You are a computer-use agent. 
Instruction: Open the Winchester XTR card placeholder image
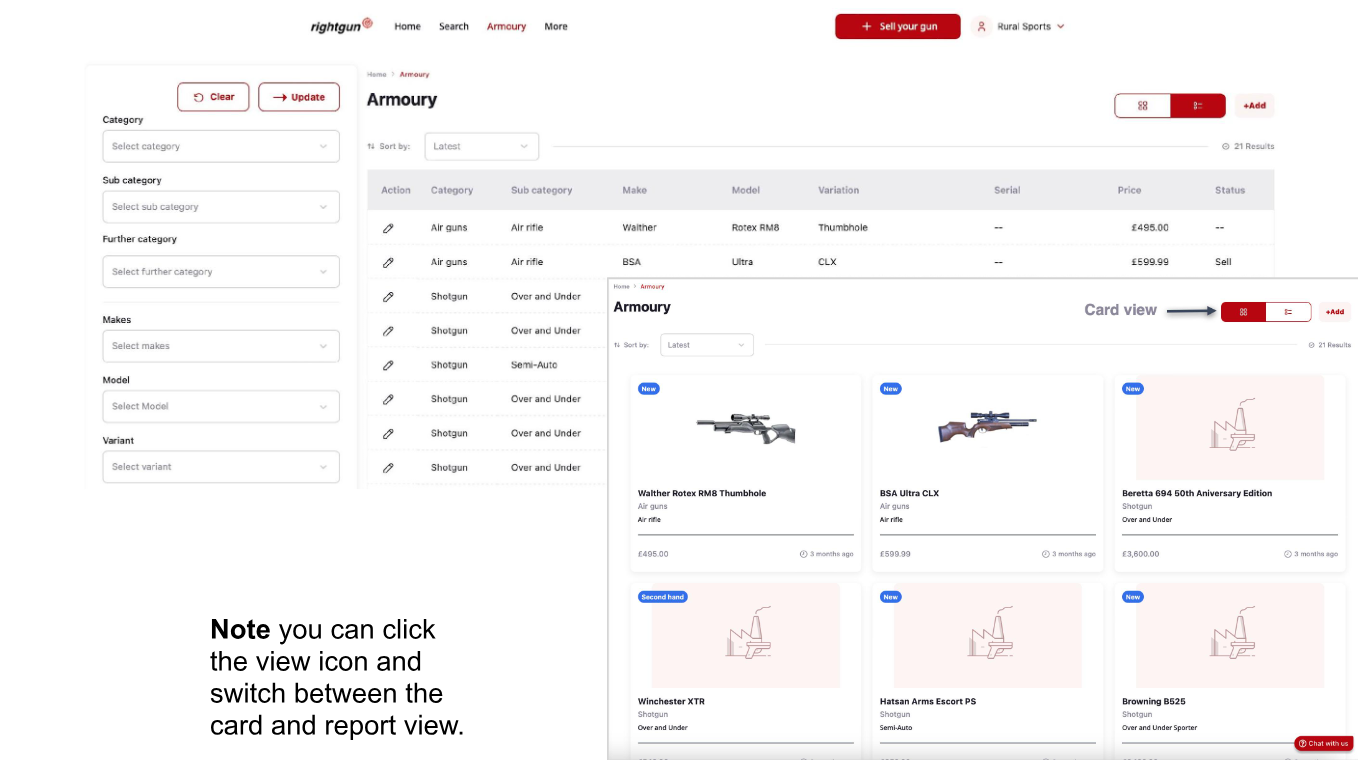point(746,636)
